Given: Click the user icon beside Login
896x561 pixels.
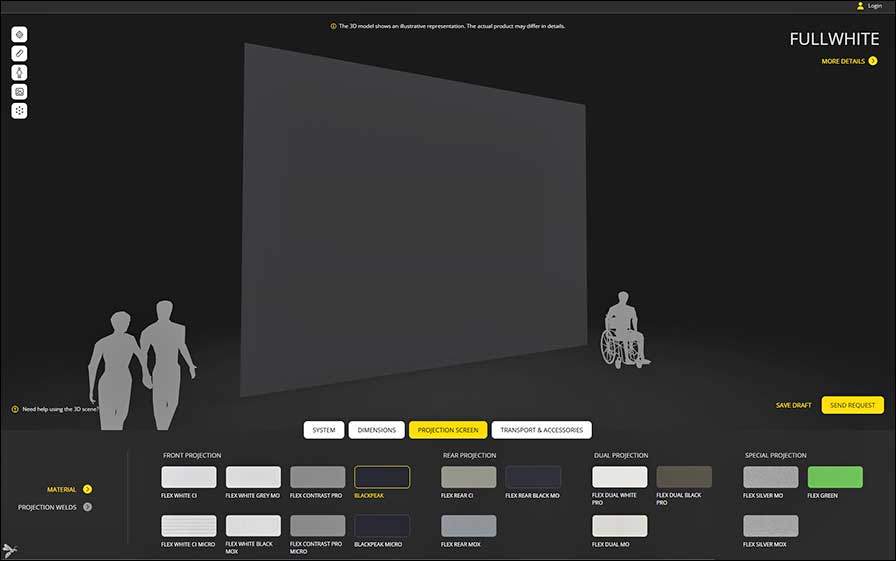Looking at the screenshot, I should (x=860, y=6).
